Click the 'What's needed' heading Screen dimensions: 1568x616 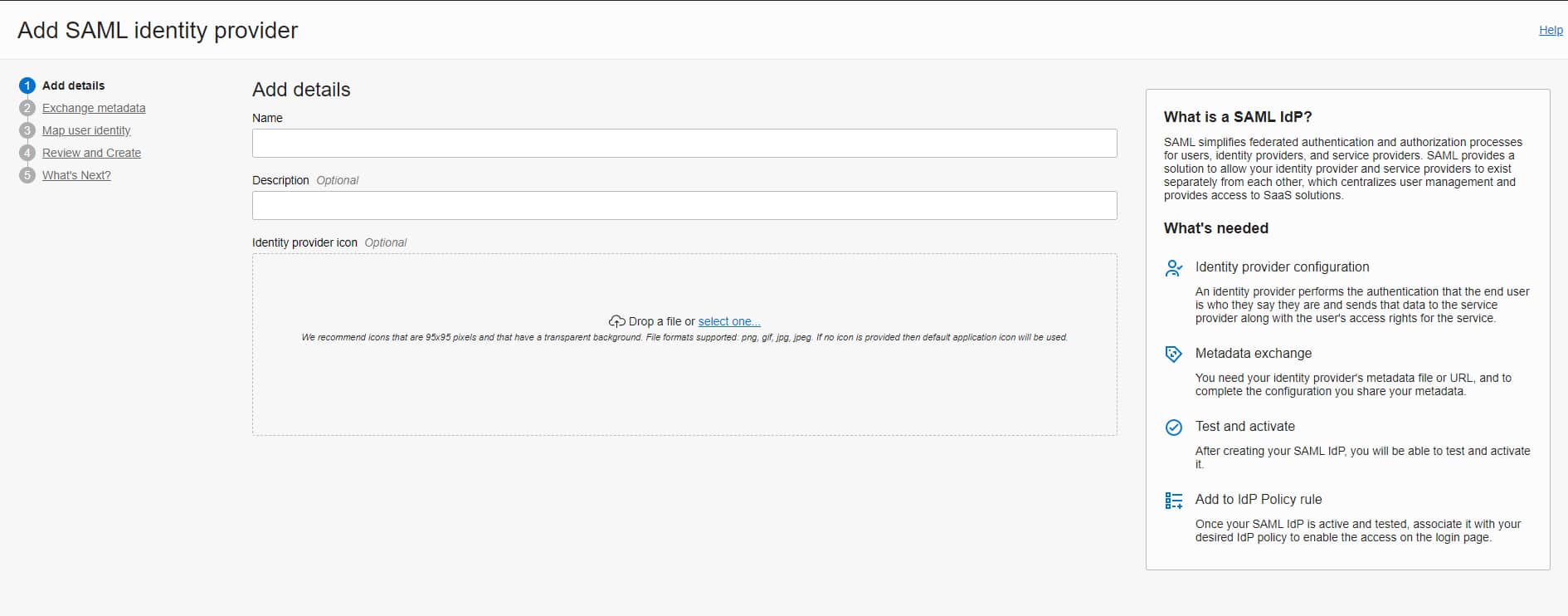[x=1216, y=228]
